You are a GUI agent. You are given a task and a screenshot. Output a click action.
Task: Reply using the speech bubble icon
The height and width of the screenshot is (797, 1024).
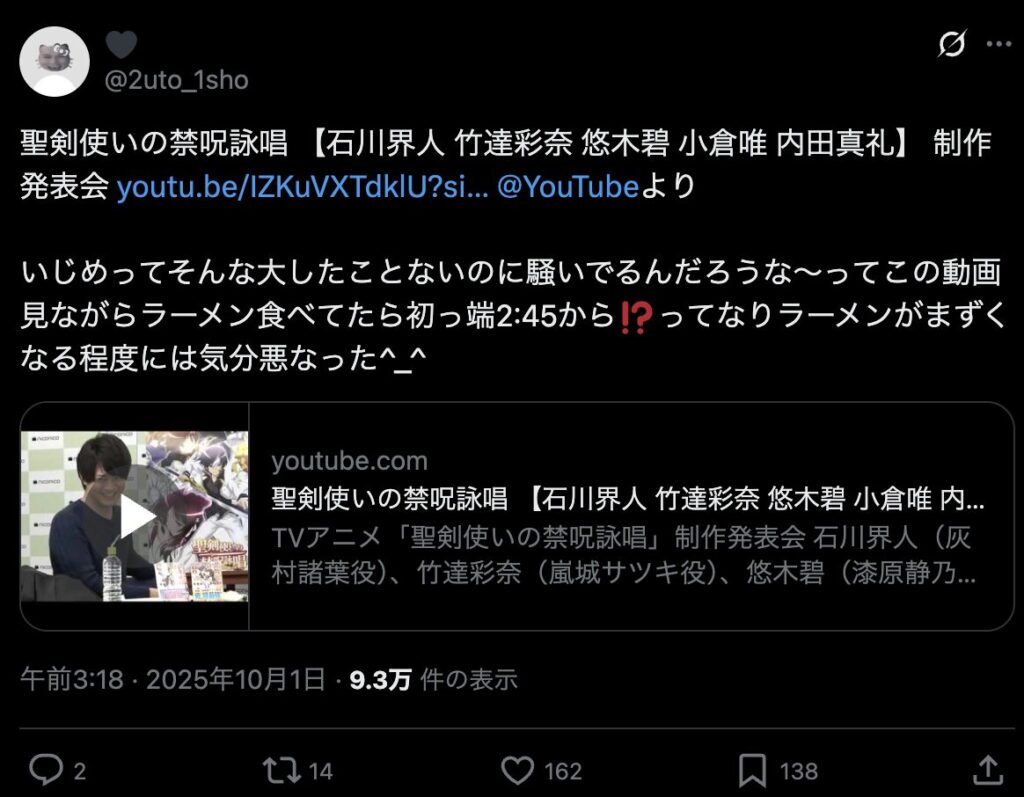(x=46, y=770)
